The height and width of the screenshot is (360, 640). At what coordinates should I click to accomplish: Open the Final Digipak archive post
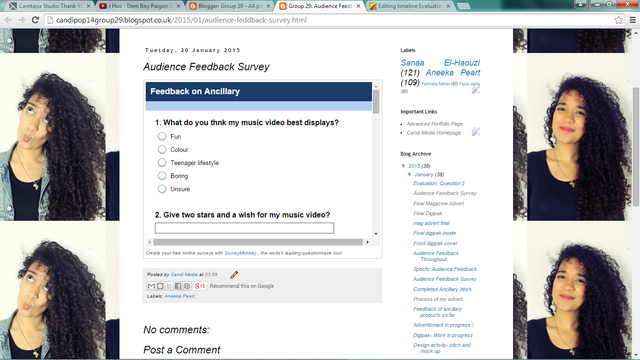click(x=427, y=213)
